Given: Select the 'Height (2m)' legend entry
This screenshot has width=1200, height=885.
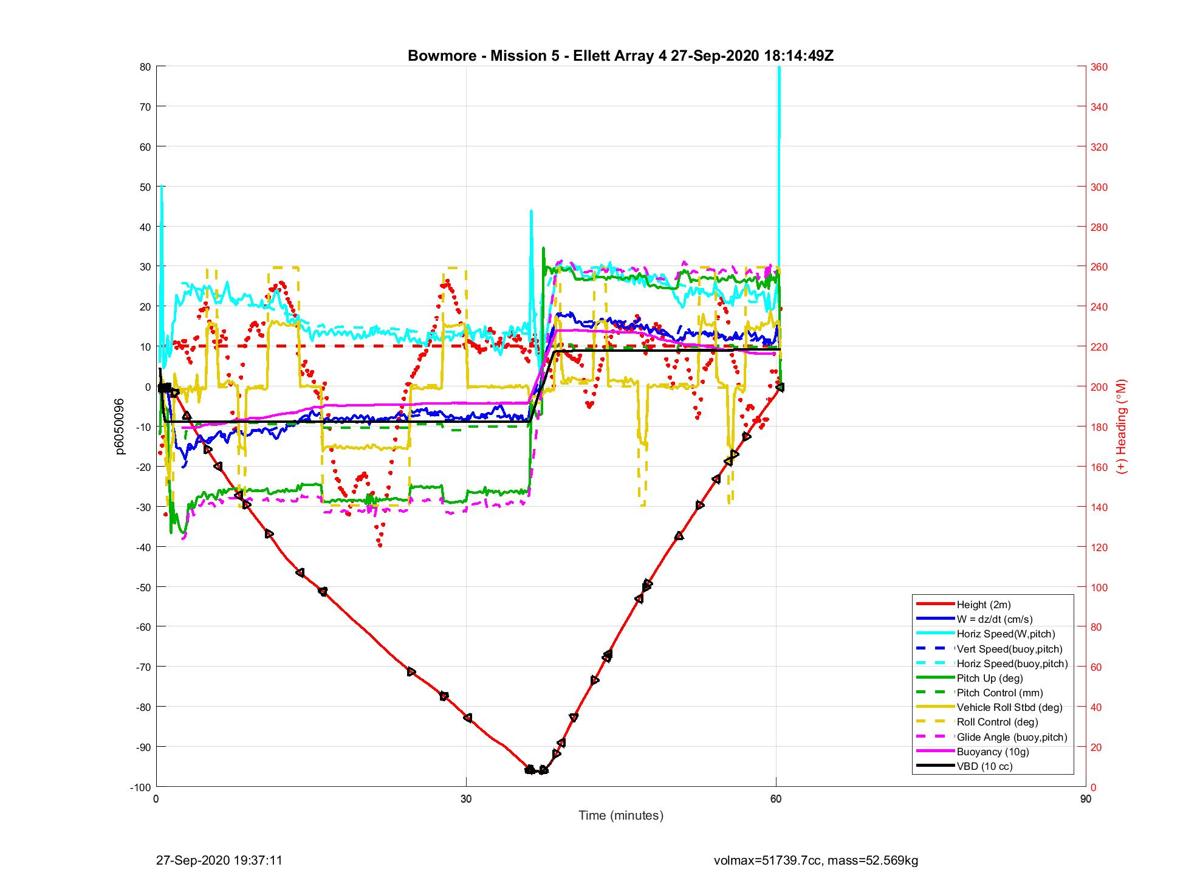Looking at the screenshot, I should point(985,605).
